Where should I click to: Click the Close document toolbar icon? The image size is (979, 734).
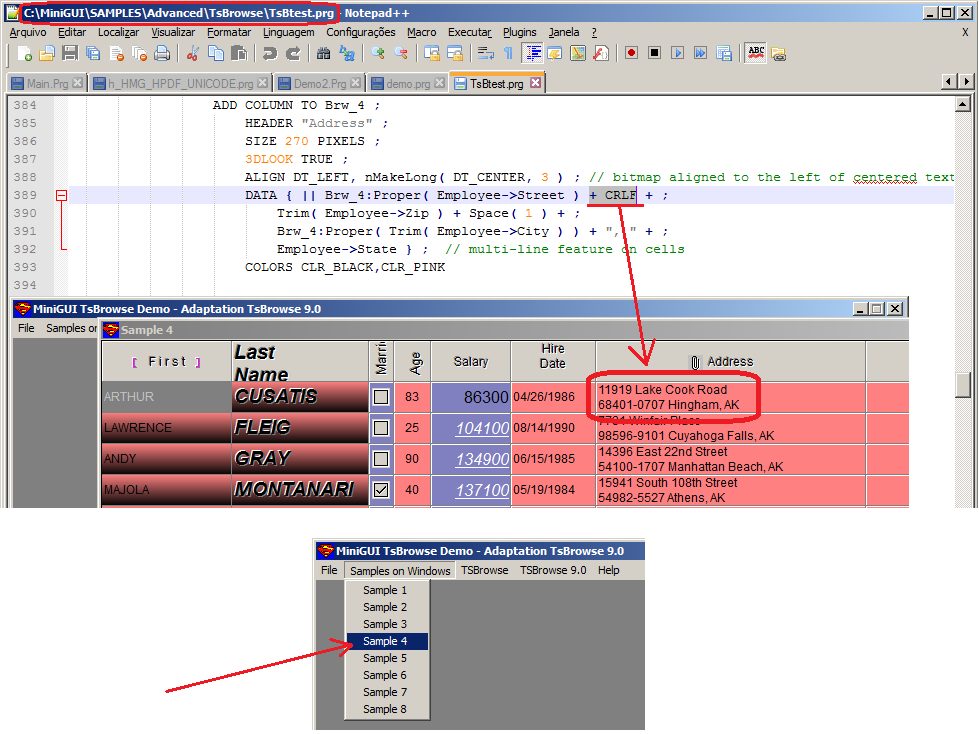(116, 54)
